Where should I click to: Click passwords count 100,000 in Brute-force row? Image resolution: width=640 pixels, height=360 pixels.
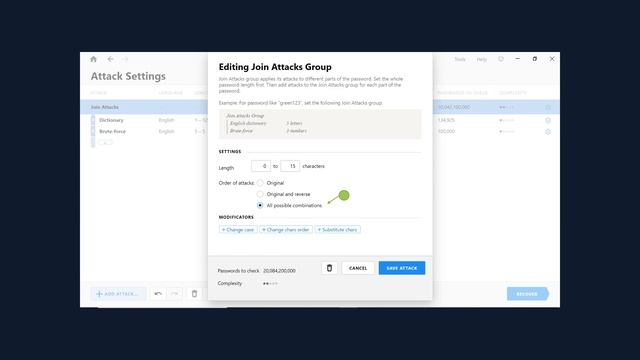pyautogui.click(x=446, y=131)
